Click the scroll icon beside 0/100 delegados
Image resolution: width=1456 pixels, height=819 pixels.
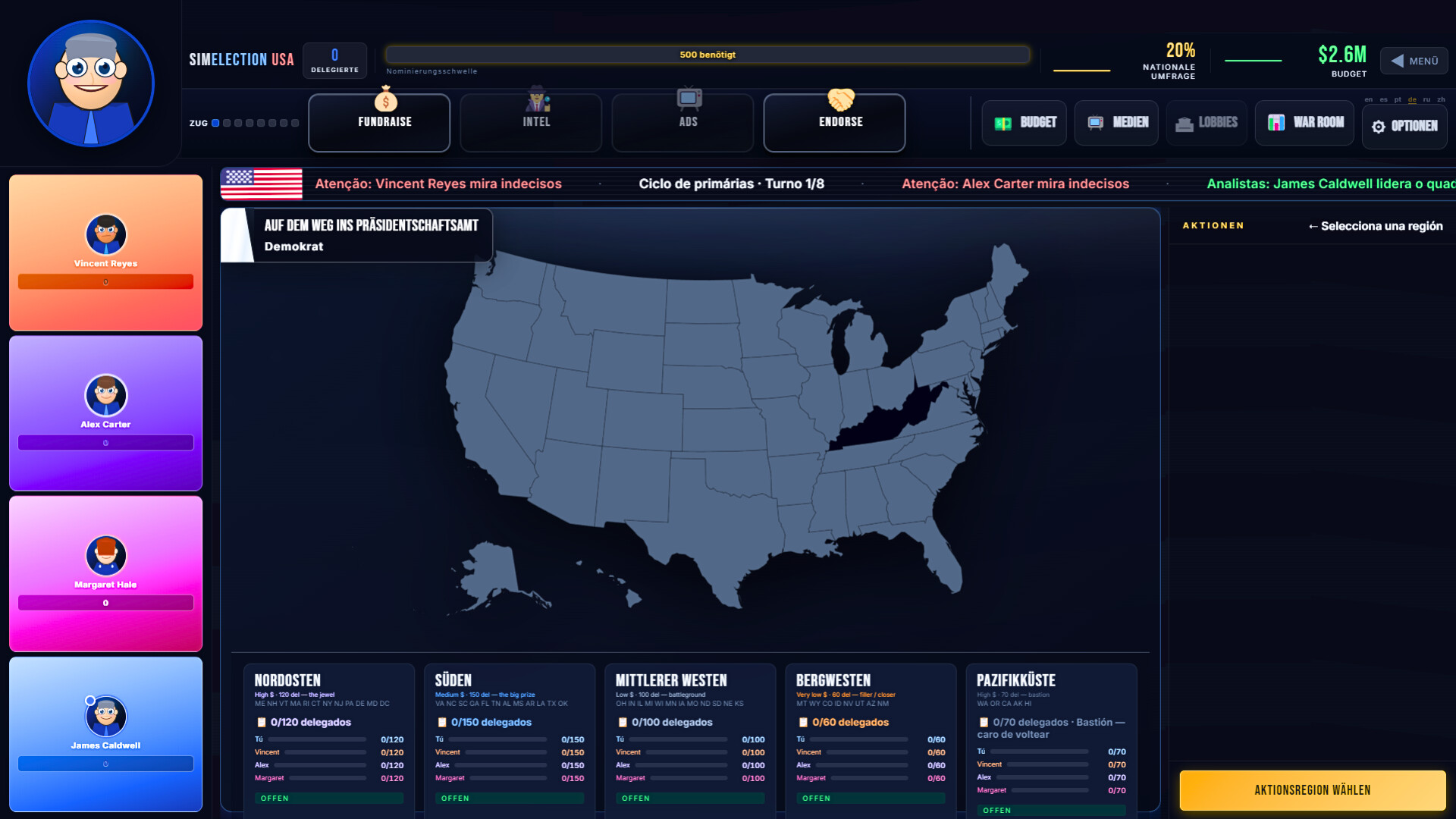coord(623,723)
